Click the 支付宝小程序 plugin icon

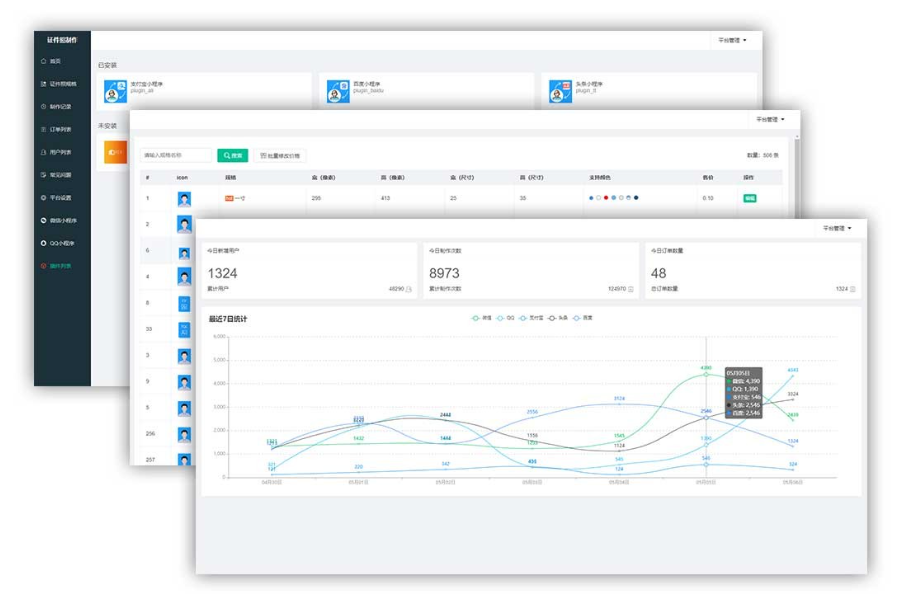116,92
